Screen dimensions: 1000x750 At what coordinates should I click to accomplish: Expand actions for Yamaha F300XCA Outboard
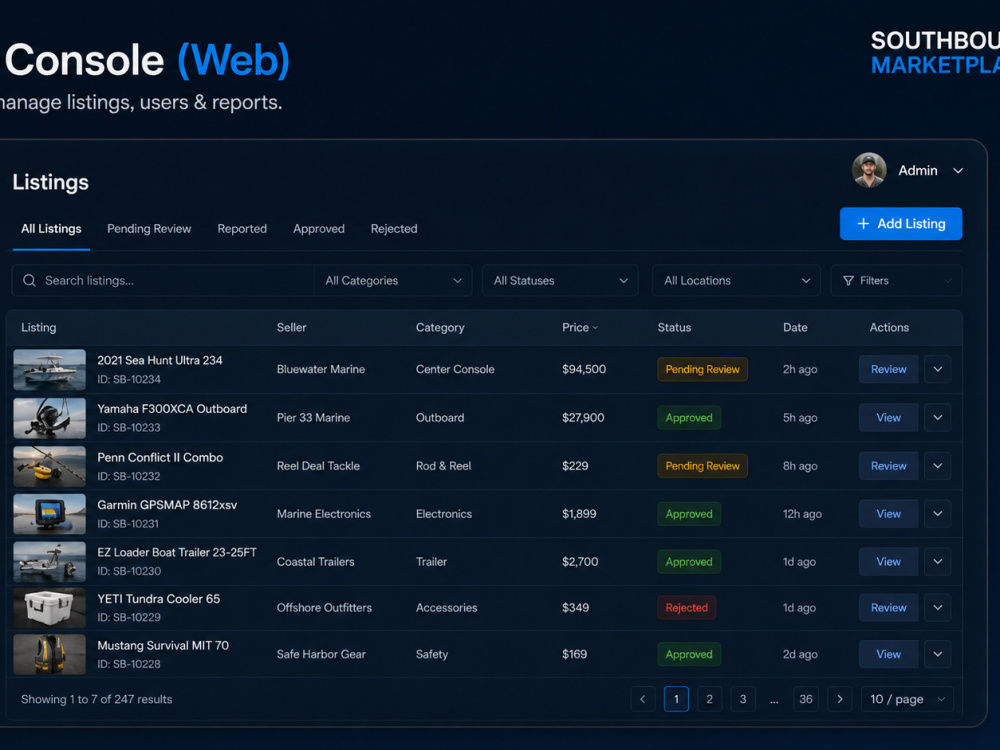(938, 418)
